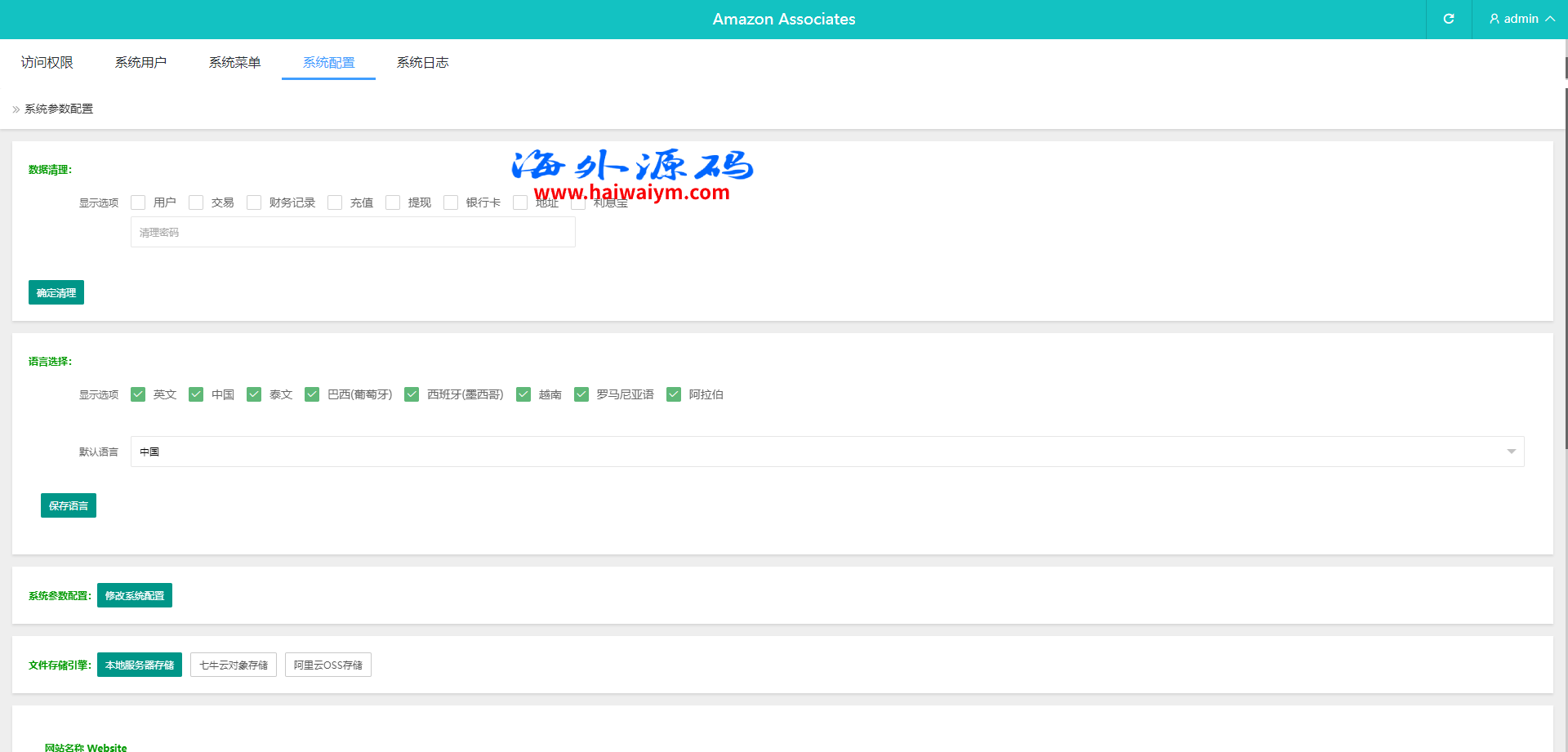Screen dimensions: 1568x752
Task: Choose 阿里云OSS存储 storage engine
Action: pos(328,665)
